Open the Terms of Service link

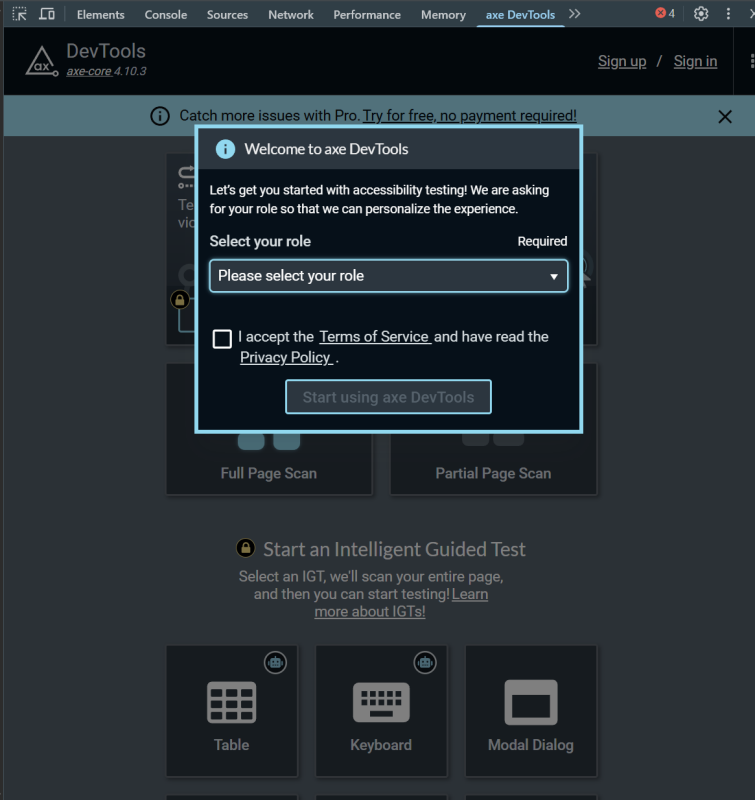coord(375,337)
